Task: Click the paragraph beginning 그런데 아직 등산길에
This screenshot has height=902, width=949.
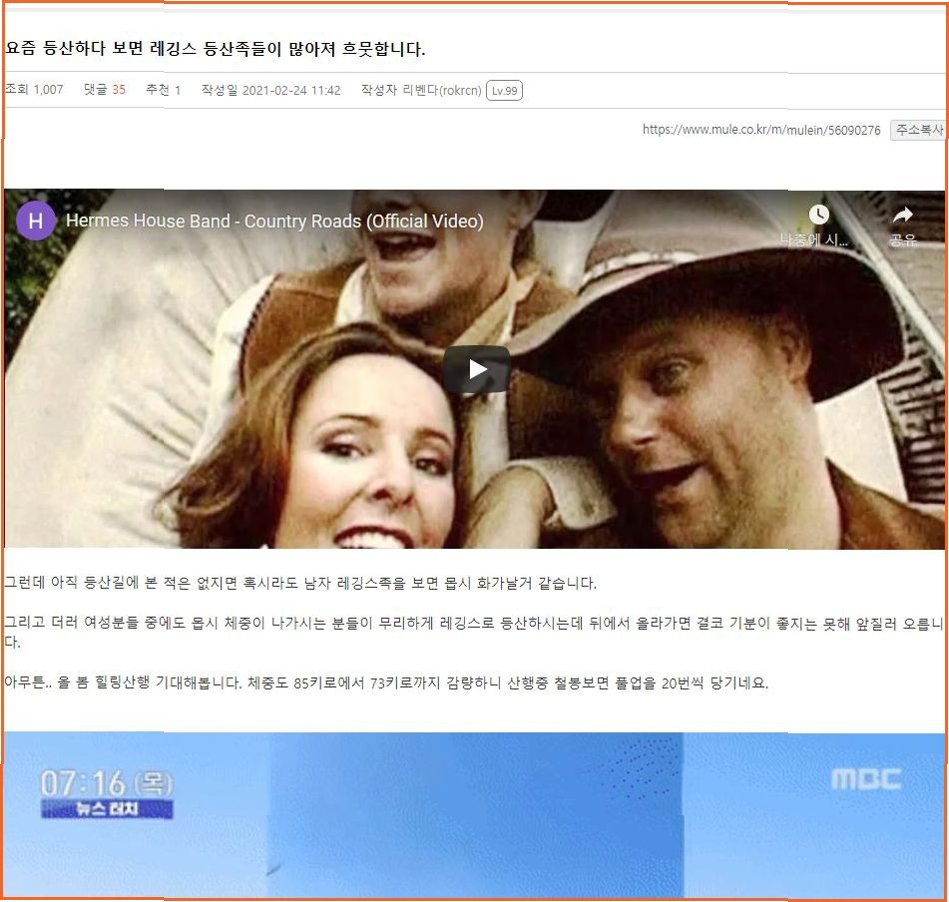Action: tap(300, 583)
